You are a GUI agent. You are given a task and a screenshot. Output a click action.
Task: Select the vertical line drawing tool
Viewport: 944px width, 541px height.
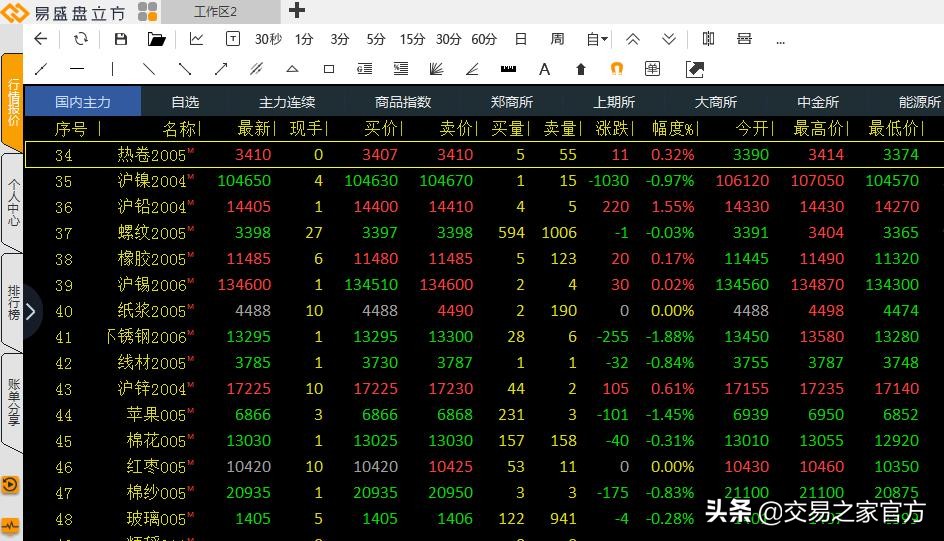113,69
